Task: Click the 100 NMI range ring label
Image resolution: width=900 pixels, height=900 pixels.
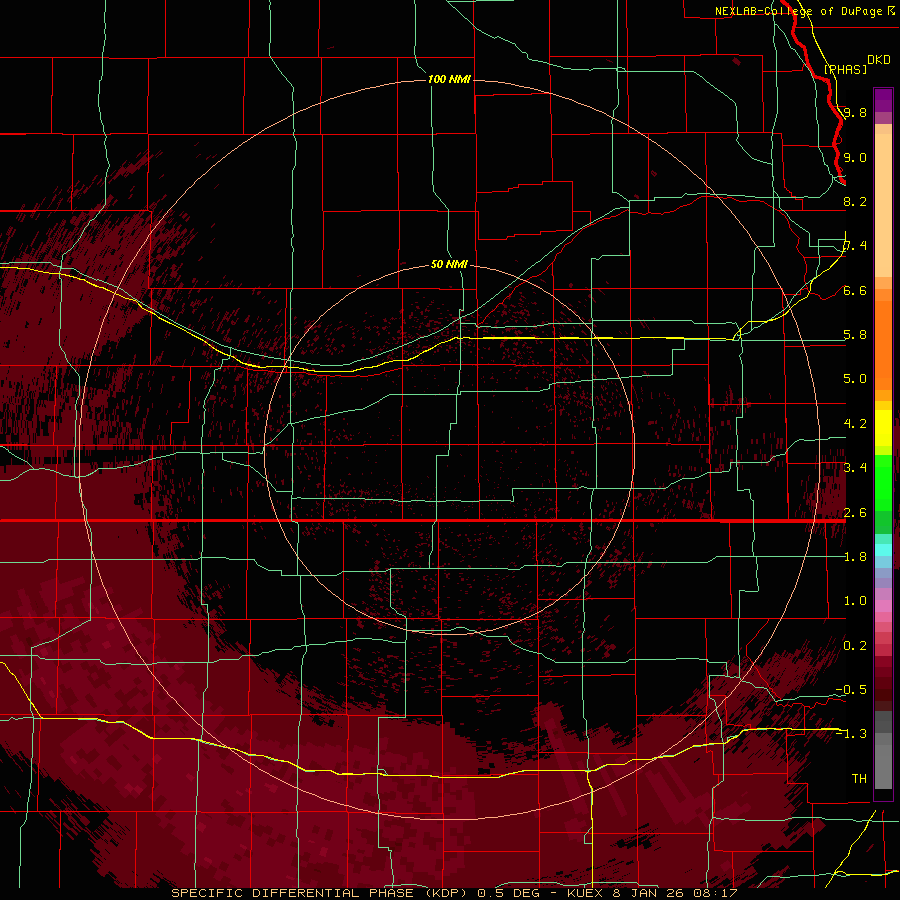Action: [x=449, y=79]
